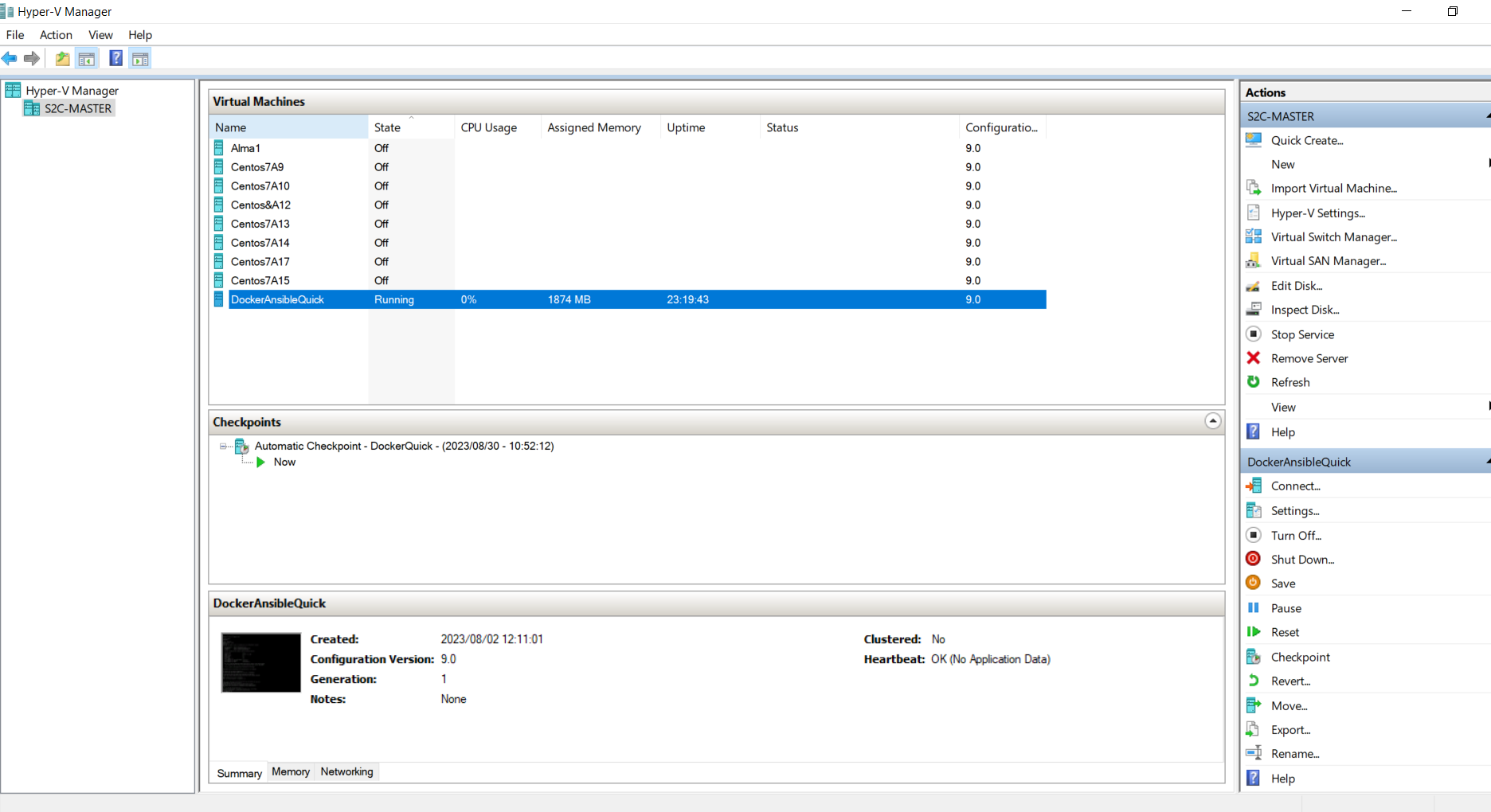Click the green Refresh icon
The width and height of the screenshot is (1491, 812).
pyautogui.click(x=1254, y=381)
